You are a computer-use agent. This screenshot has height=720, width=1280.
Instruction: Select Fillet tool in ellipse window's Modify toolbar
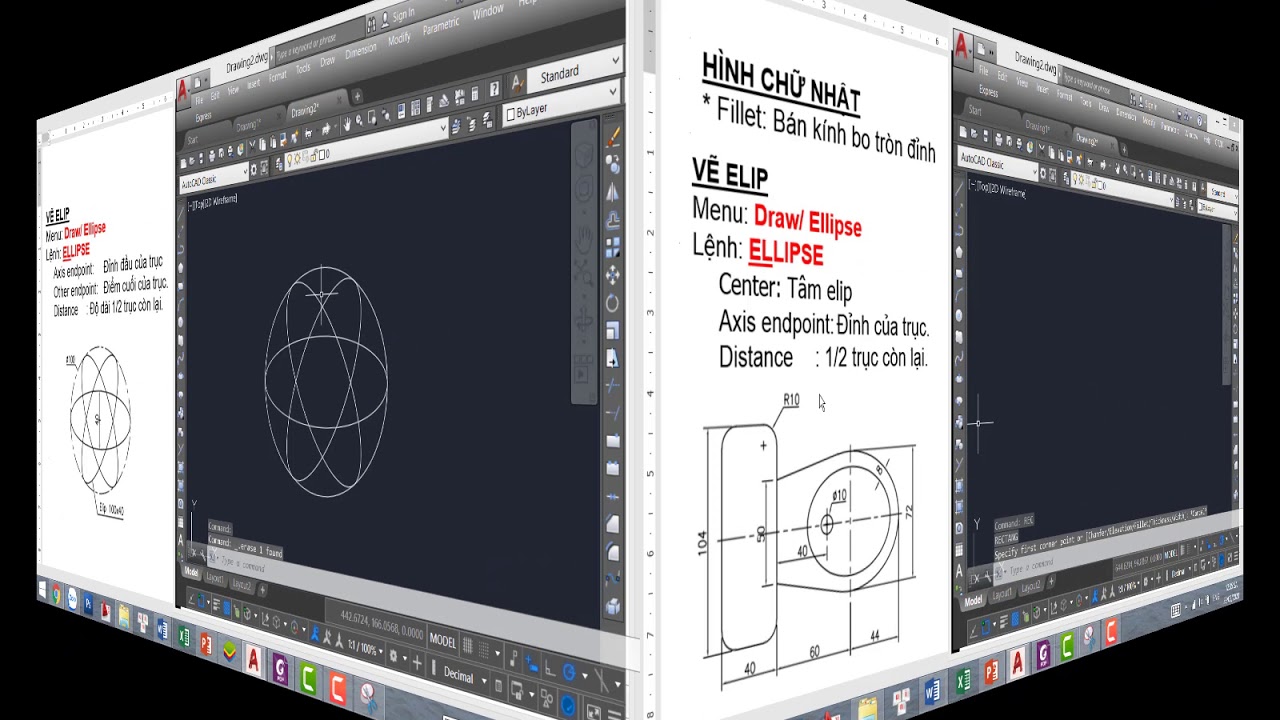(614, 550)
